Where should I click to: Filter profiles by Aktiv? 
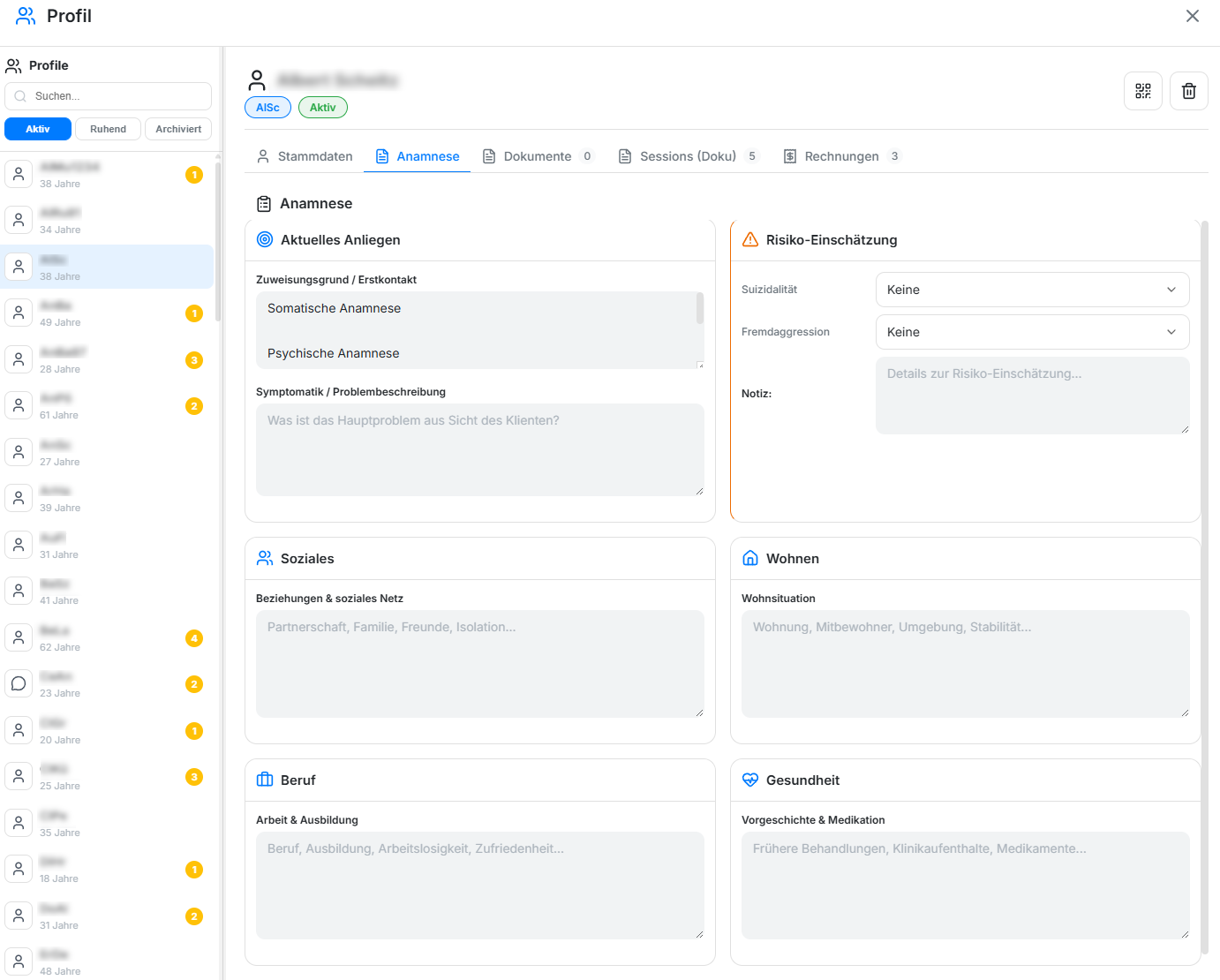tap(38, 129)
